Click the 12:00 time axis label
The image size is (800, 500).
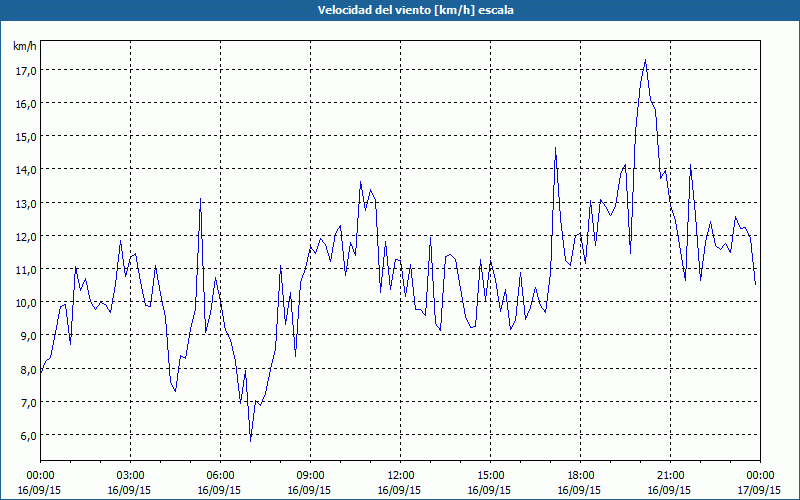401,476
